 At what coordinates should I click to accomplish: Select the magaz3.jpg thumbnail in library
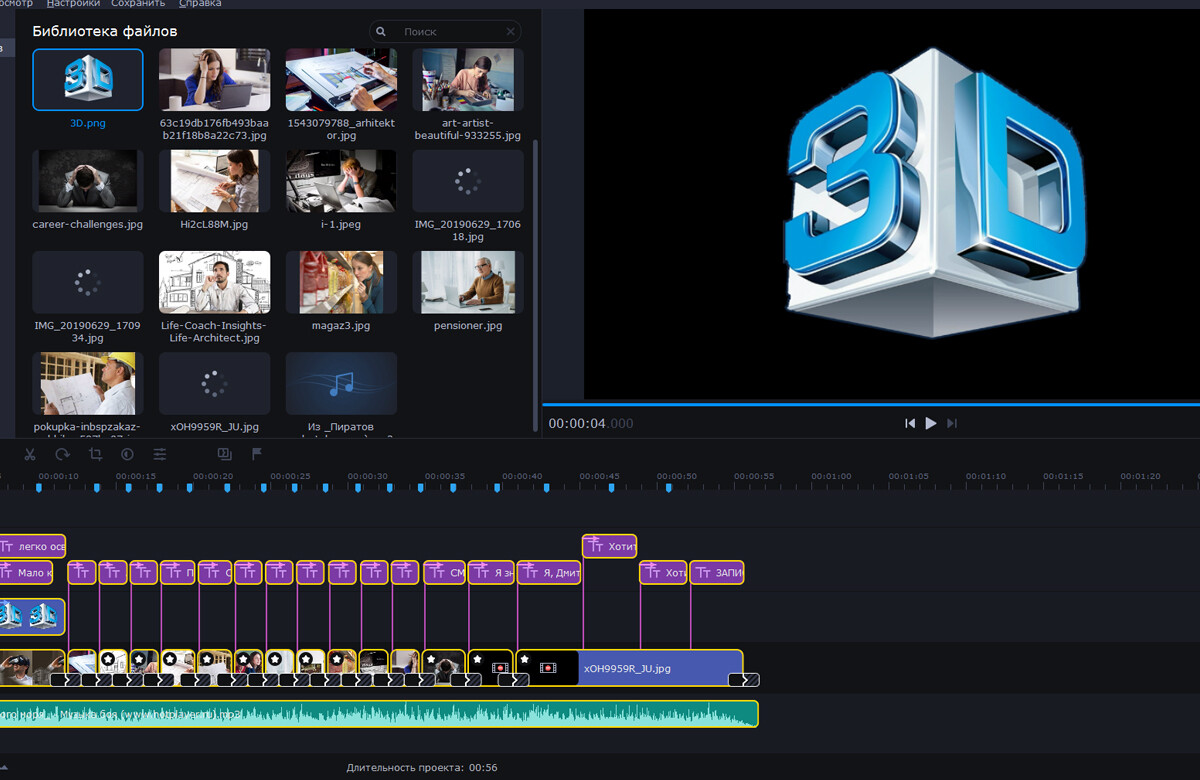(341, 282)
